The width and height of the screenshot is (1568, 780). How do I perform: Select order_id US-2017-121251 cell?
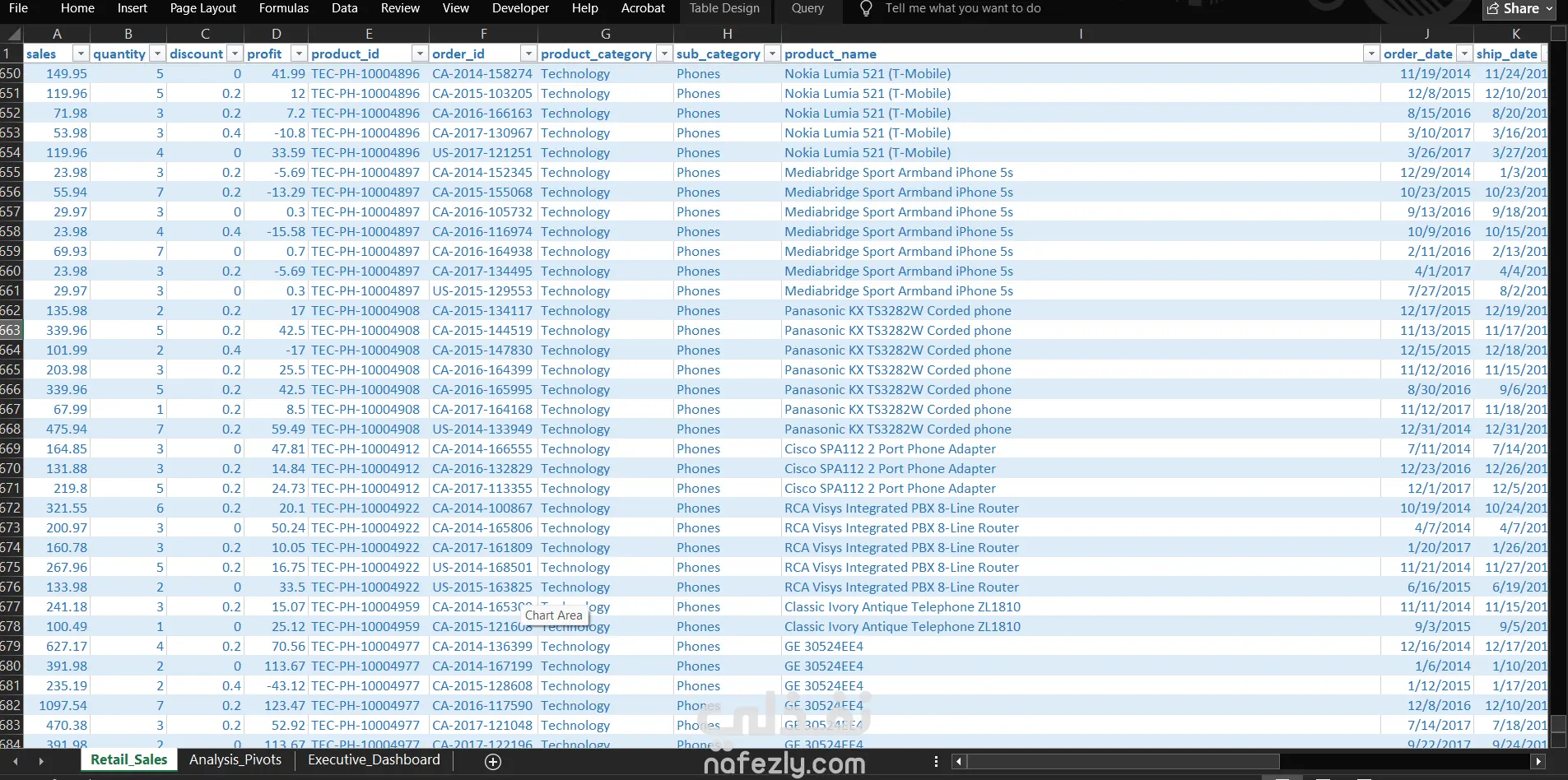point(483,152)
